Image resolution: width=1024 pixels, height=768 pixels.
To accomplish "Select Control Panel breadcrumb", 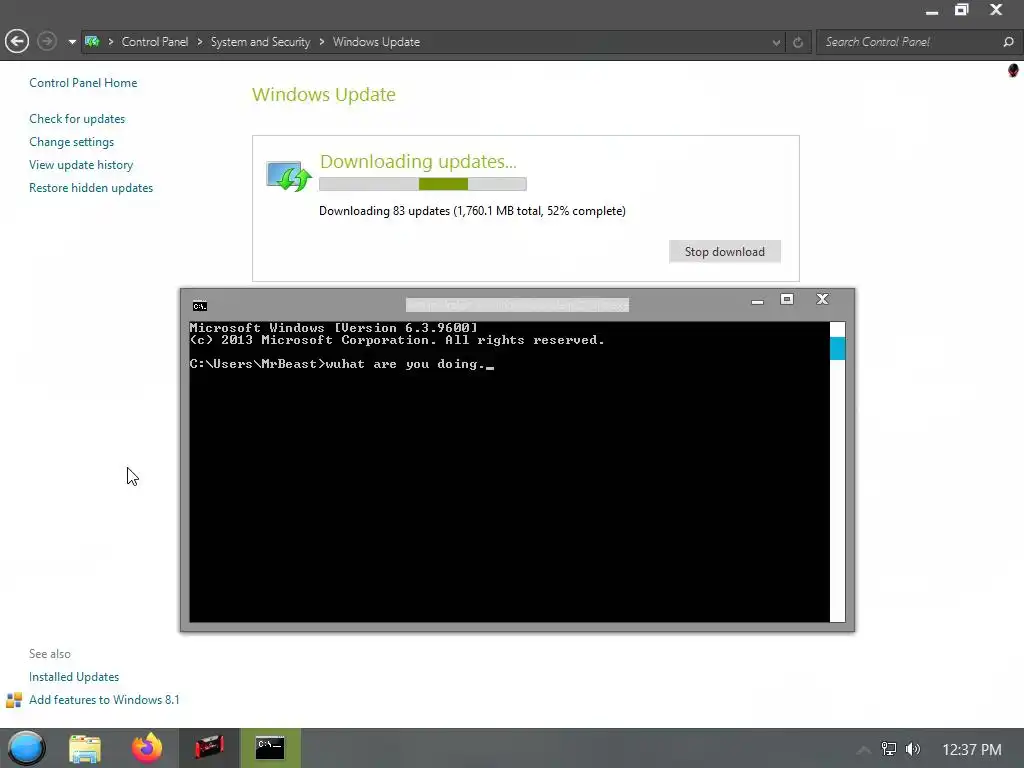I will tap(155, 42).
